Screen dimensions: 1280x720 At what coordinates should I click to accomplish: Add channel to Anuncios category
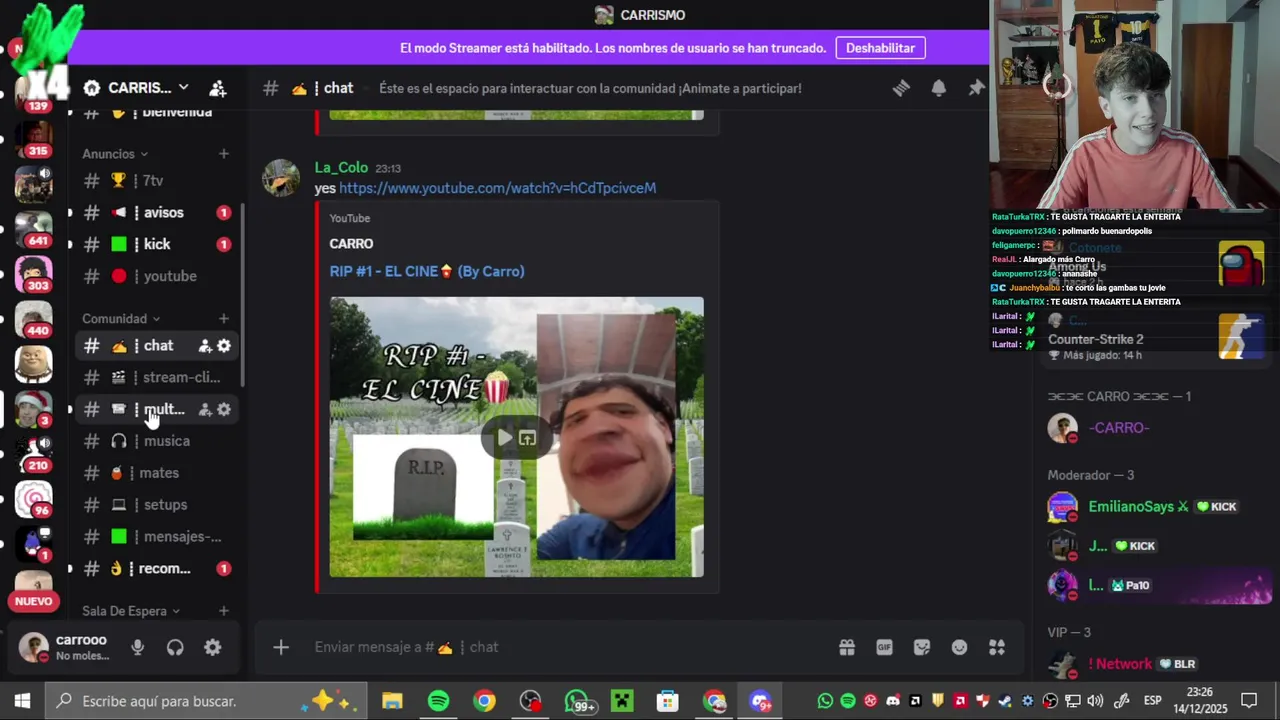pyautogui.click(x=224, y=154)
